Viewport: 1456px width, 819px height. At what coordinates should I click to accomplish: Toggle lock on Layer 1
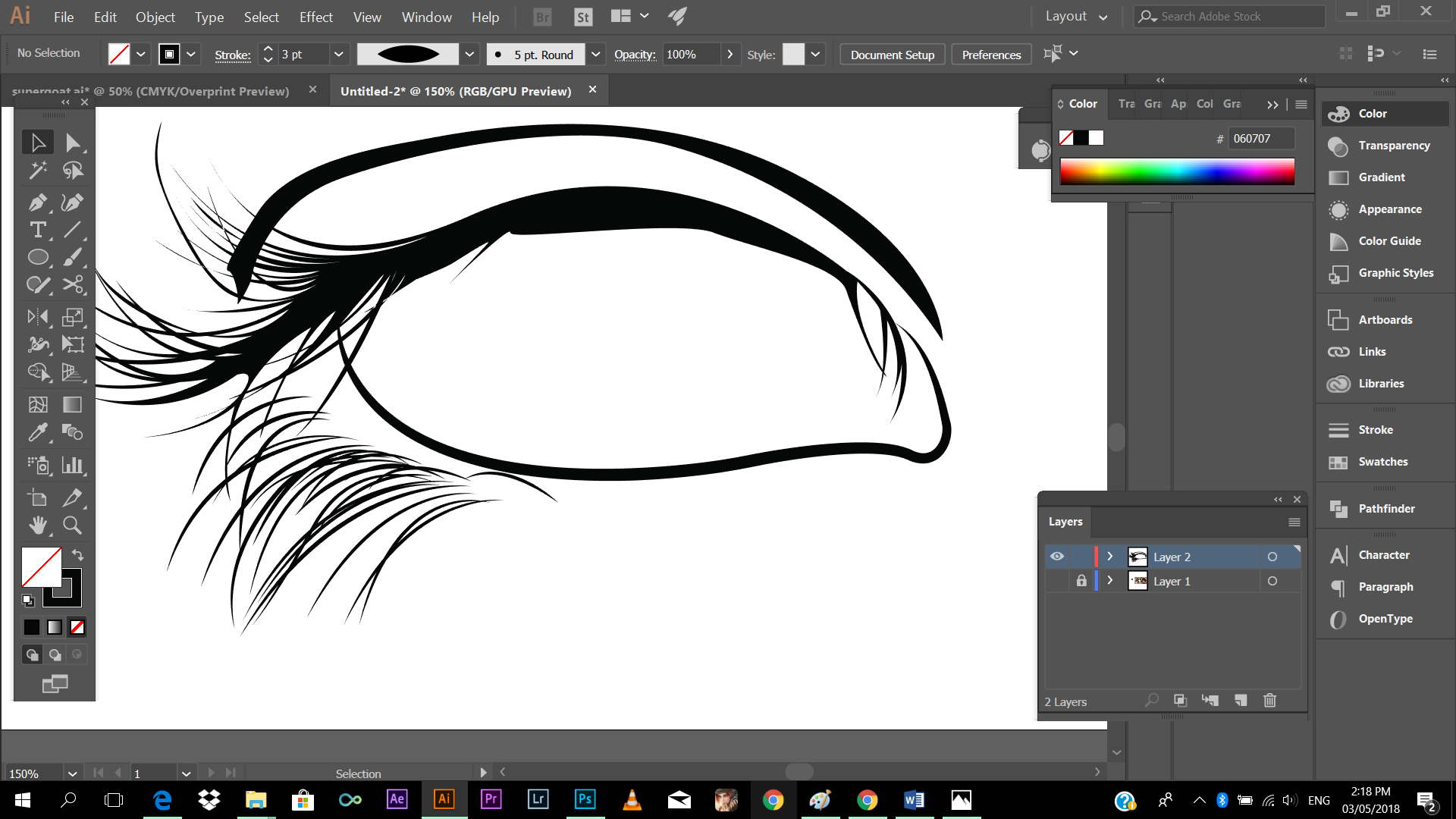tap(1081, 581)
